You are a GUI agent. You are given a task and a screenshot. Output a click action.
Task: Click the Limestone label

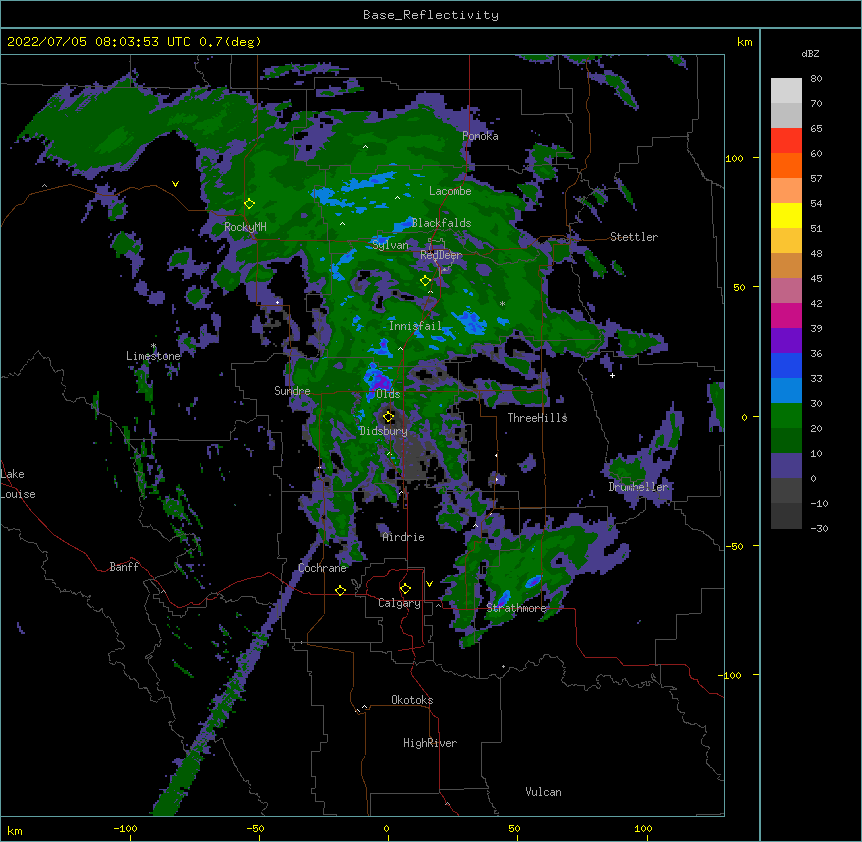click(153, 356)
